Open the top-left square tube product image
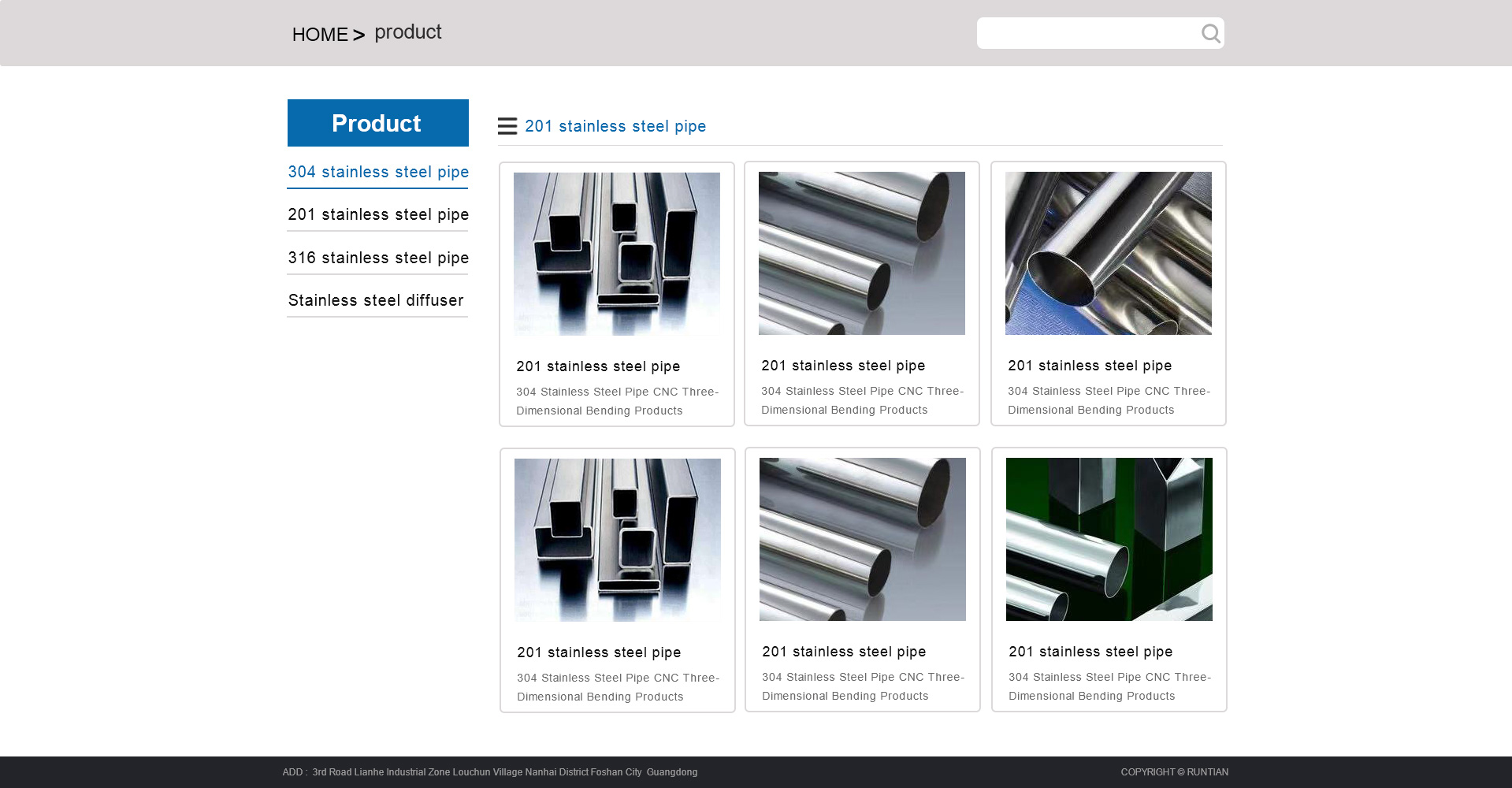Image resolution: width=1512 pixels, height=788 pixels. tap(616, 254)
